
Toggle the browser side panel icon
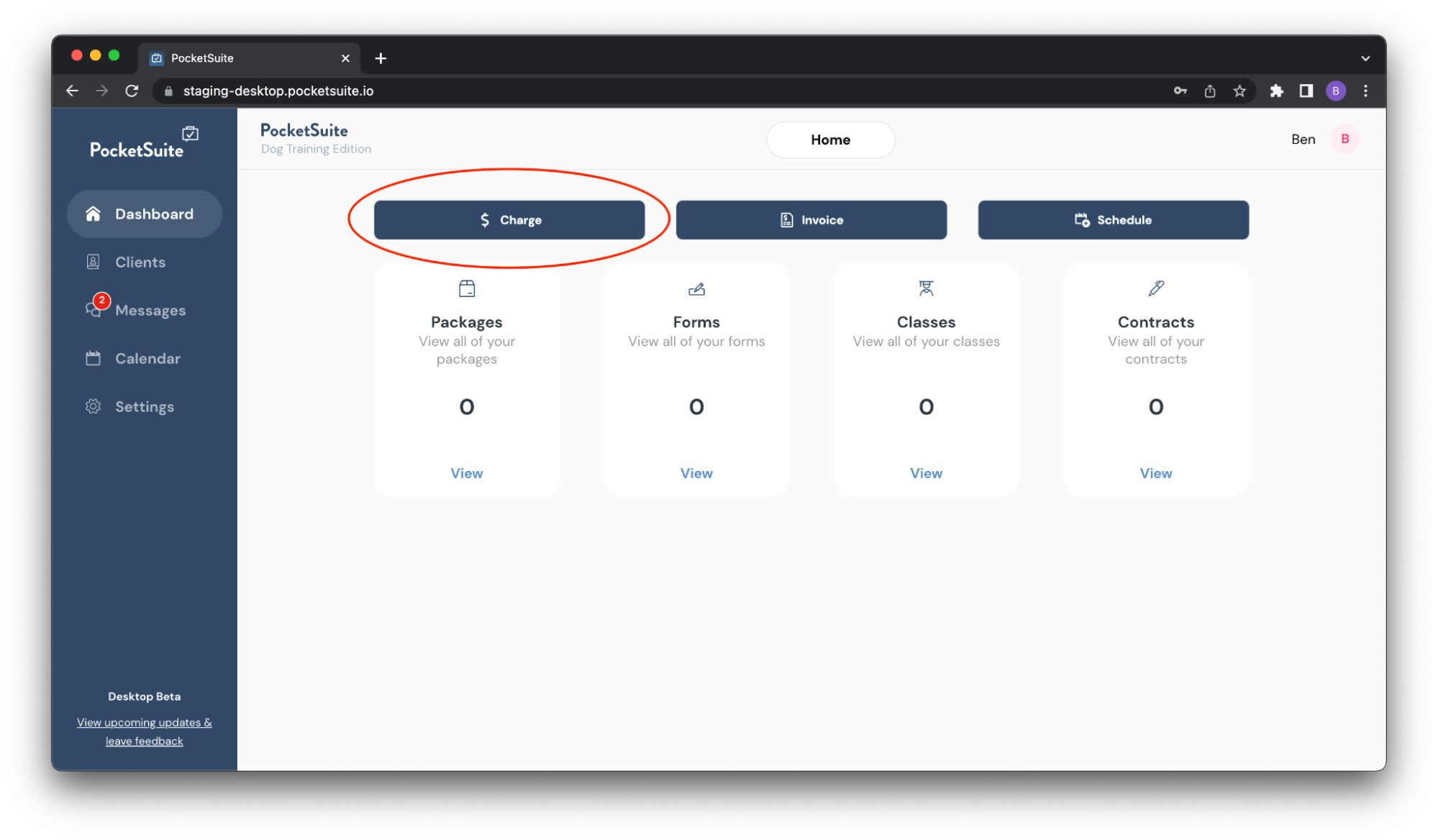[x=1306, y=91]
